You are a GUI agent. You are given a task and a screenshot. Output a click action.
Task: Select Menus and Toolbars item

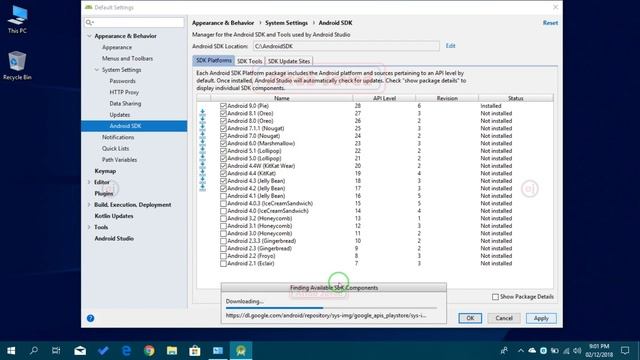(x=127, y=58)
